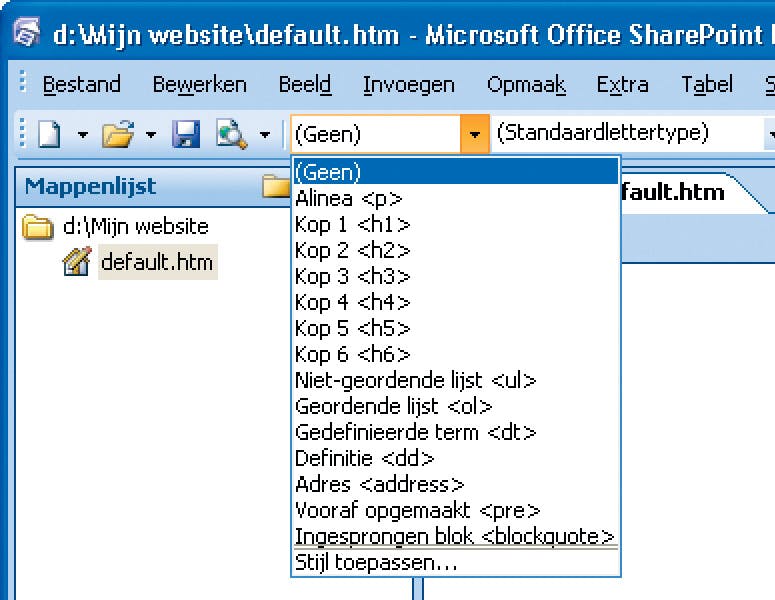Choose Kop 1 <h1> style
Image resolution: width=775 pixels, height=600 pixels.
tap(352, 224)
